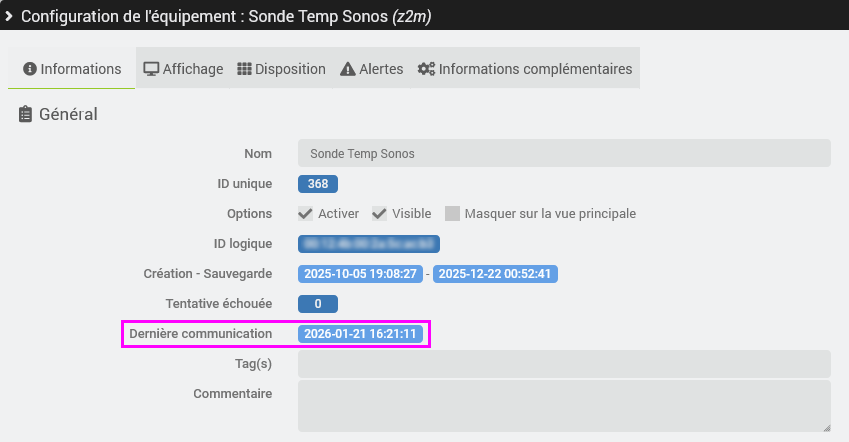The image size is (849, 442).
Task: Click the Commentaire resize handle corner
Action: (826, 427)
